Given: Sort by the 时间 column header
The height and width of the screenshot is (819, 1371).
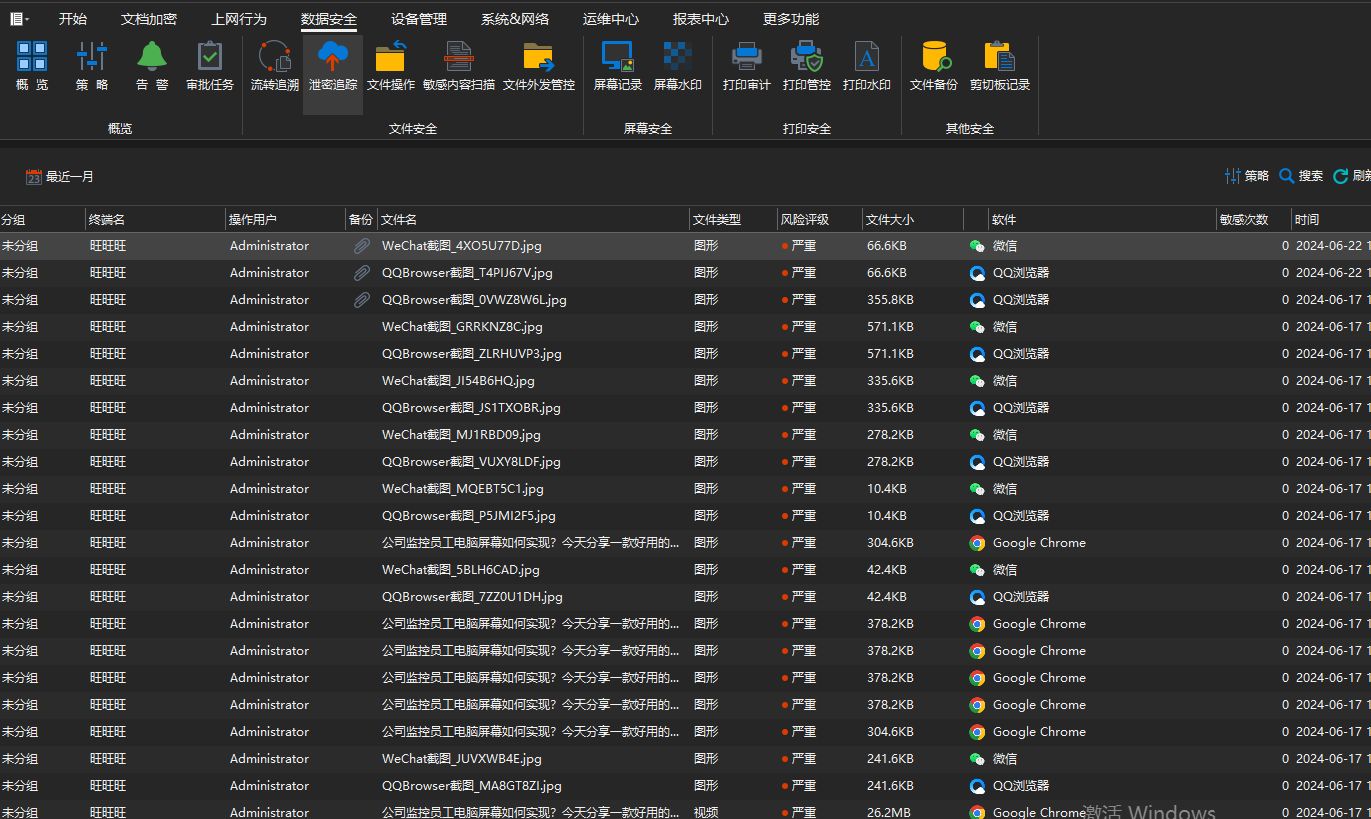Looking at the screenshot, I should 1331,220.
